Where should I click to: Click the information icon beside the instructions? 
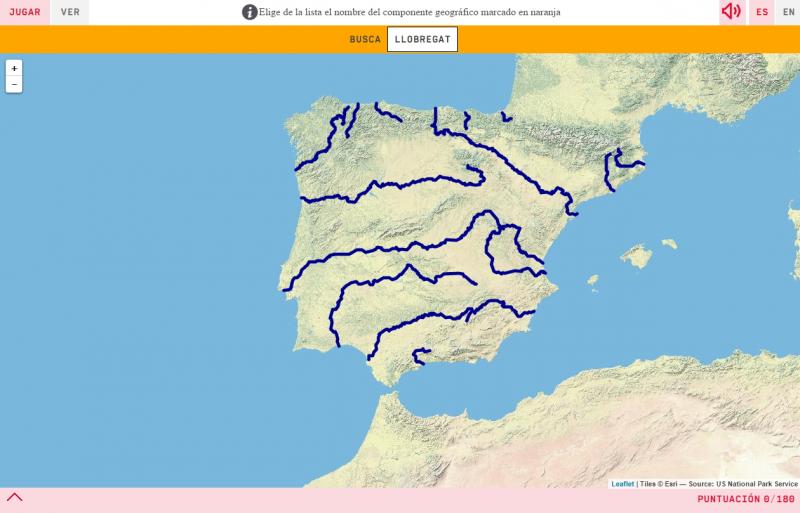(249, 12)
